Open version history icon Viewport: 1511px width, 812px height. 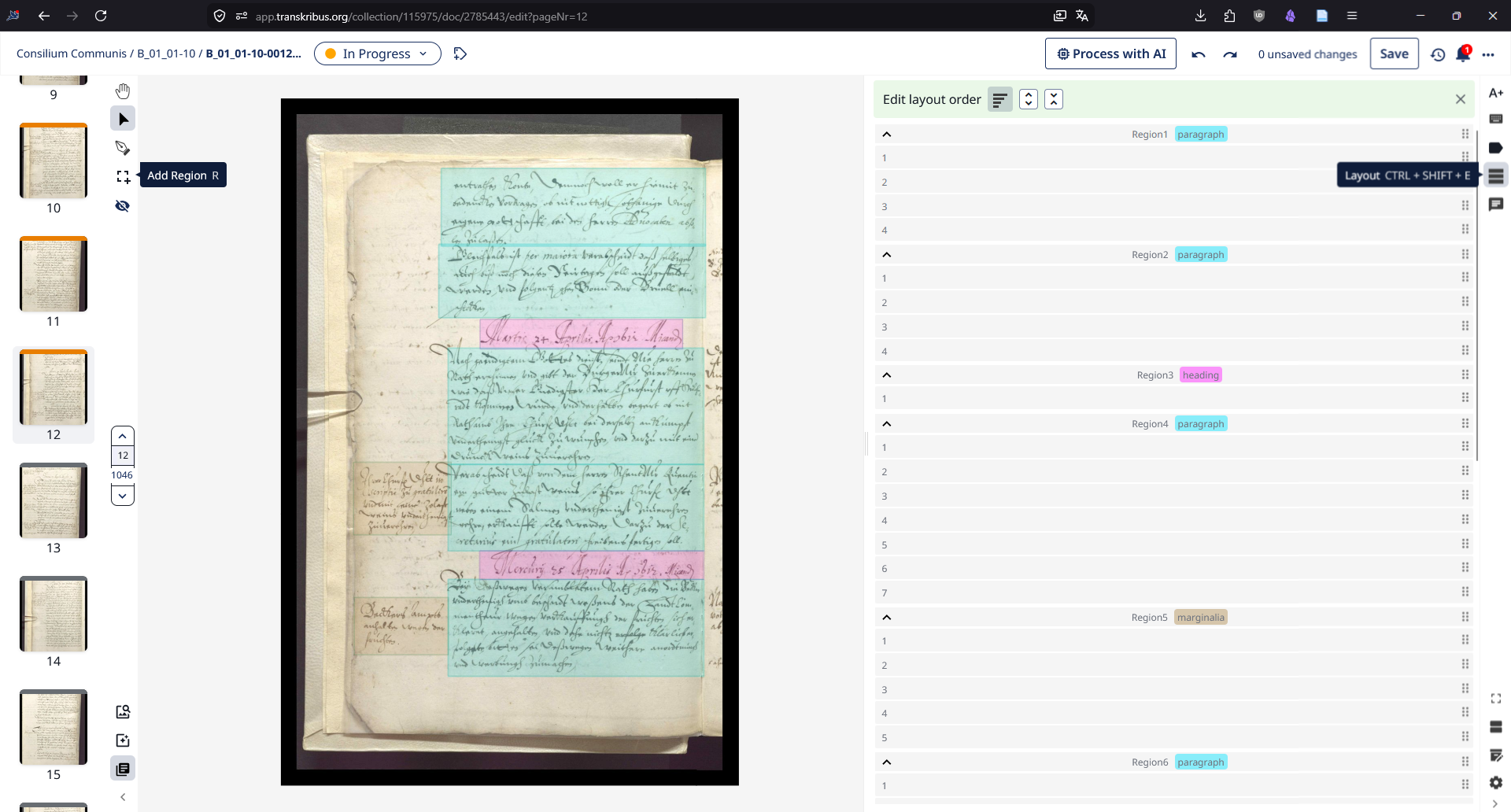[x=1438, y=54]
